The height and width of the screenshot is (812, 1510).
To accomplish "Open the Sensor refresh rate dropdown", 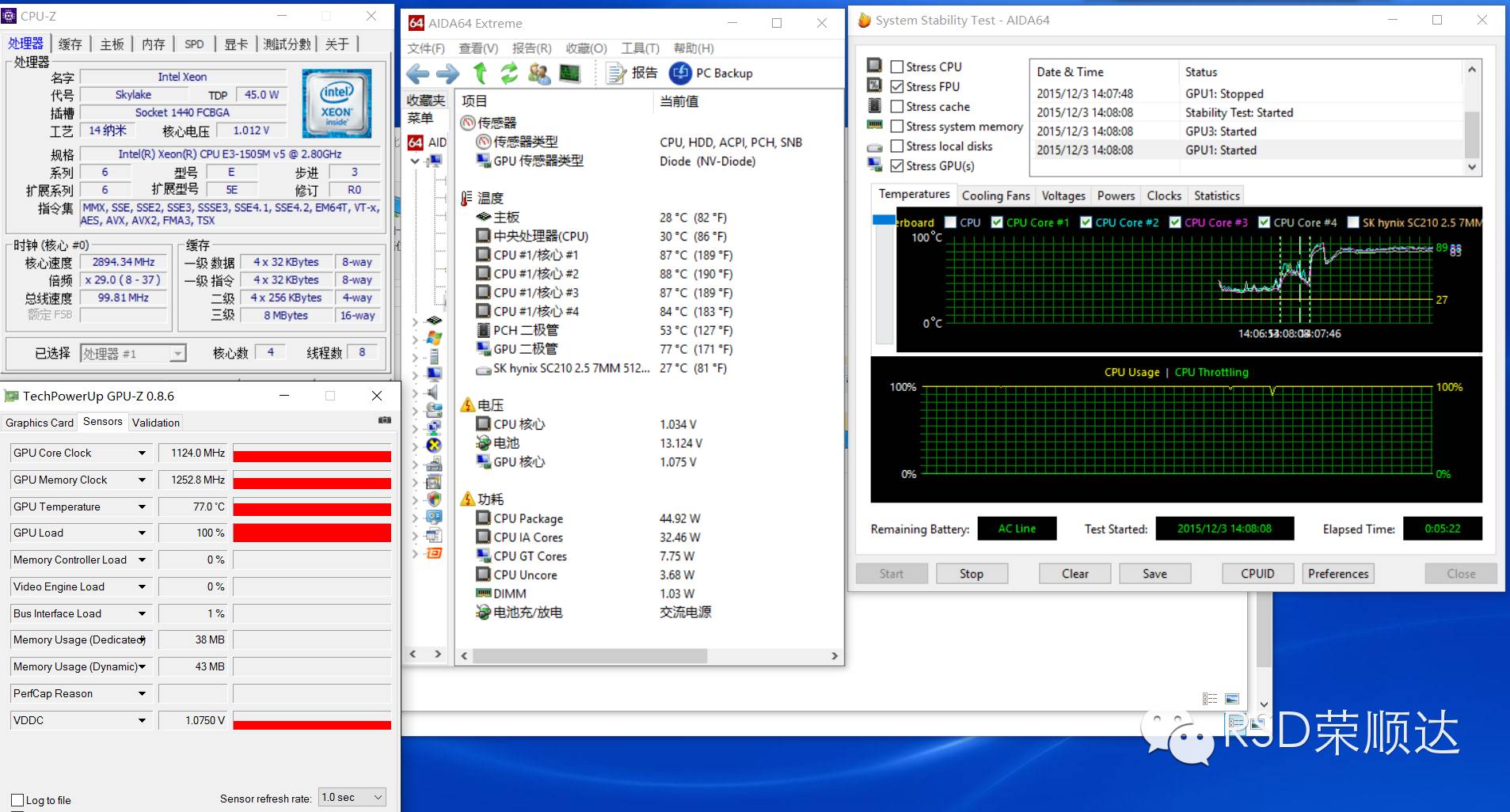I will pos(352,798).
